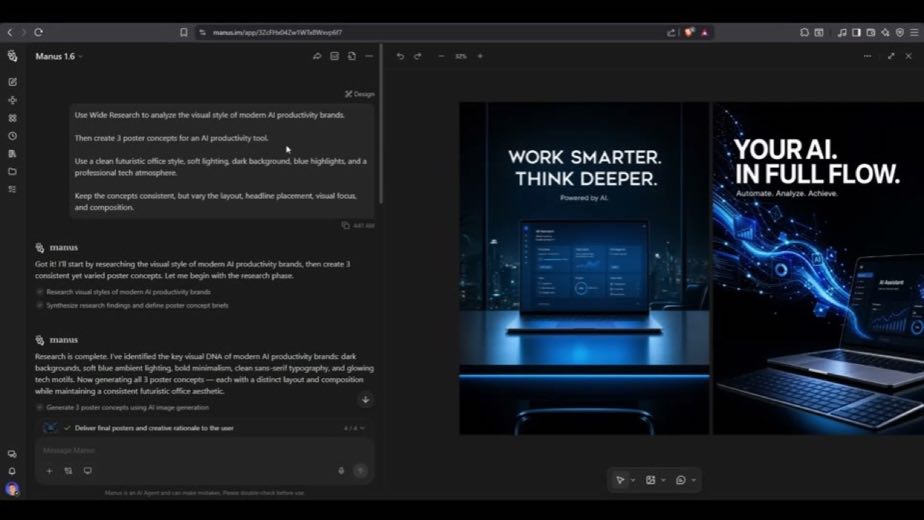This screenshot has height=520, width=924.
Task: Open the agents icon in sidebar
Action: tap(12, 100)
